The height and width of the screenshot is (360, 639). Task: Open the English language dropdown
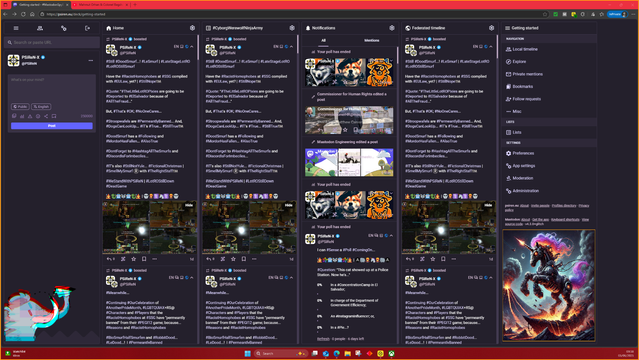pyautogui.click(x=41, y=106)
